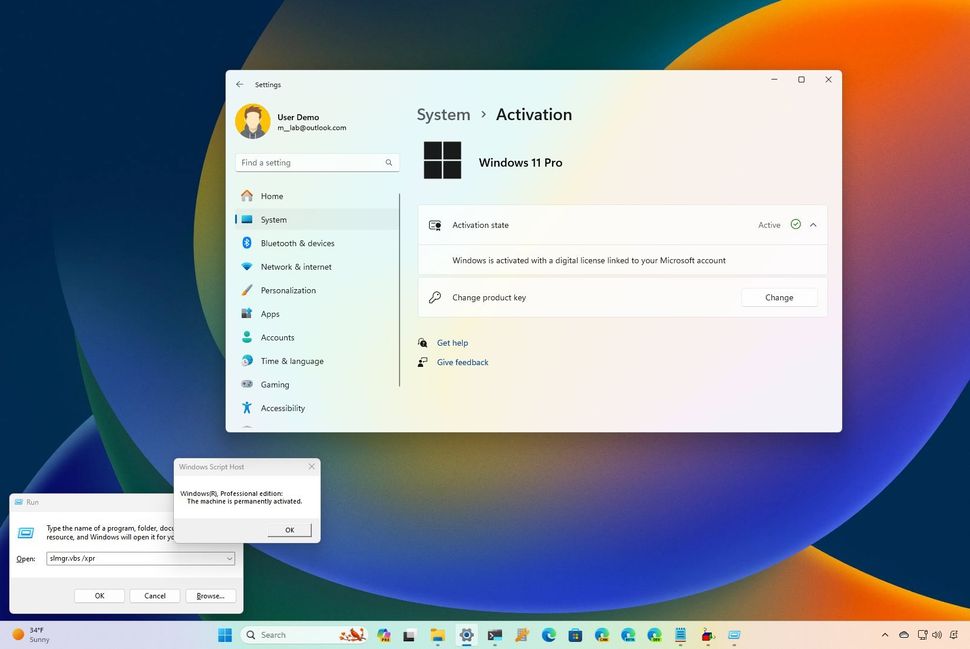970x649 pixels.
Task: Click Change next to Change product key
Action: [x=779, y=297]
